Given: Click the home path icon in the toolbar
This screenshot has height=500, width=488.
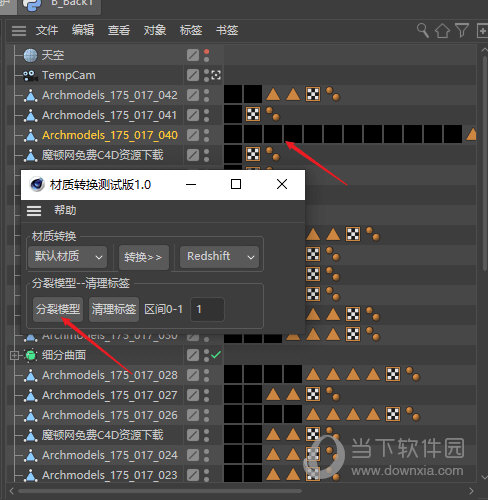Looking at the screenshot, I should 442,31.
